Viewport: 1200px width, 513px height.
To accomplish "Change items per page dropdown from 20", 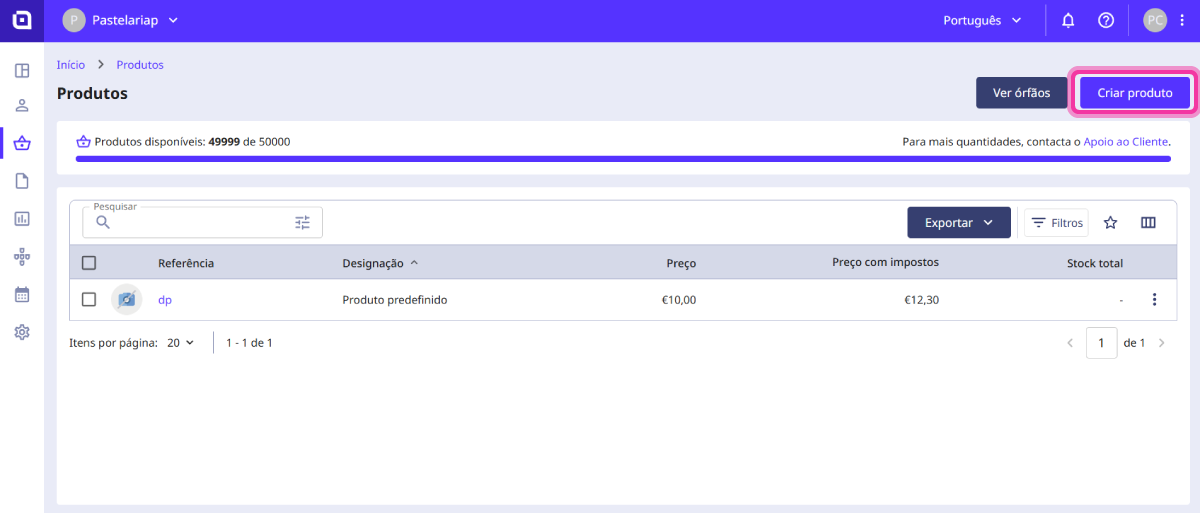I will (181, 343).
